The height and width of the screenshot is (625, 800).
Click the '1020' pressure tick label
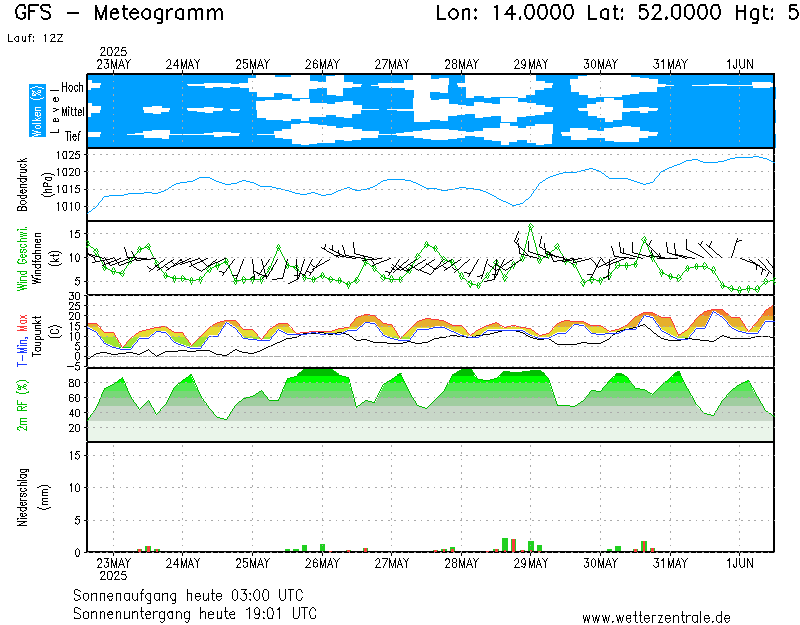68,172
